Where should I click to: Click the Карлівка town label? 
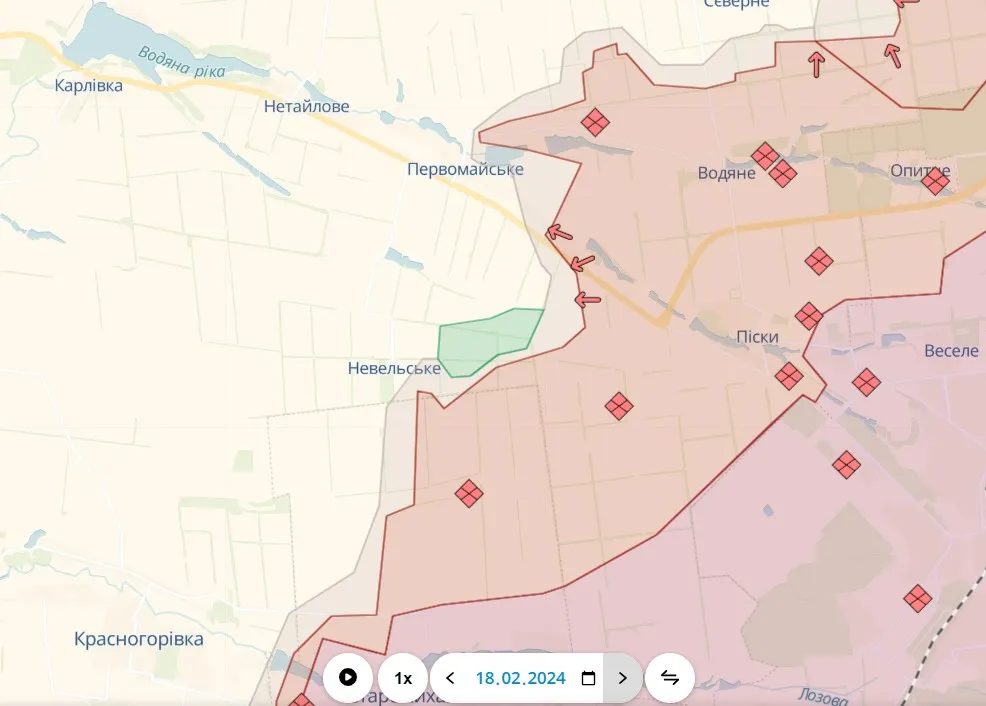point(89,86)
